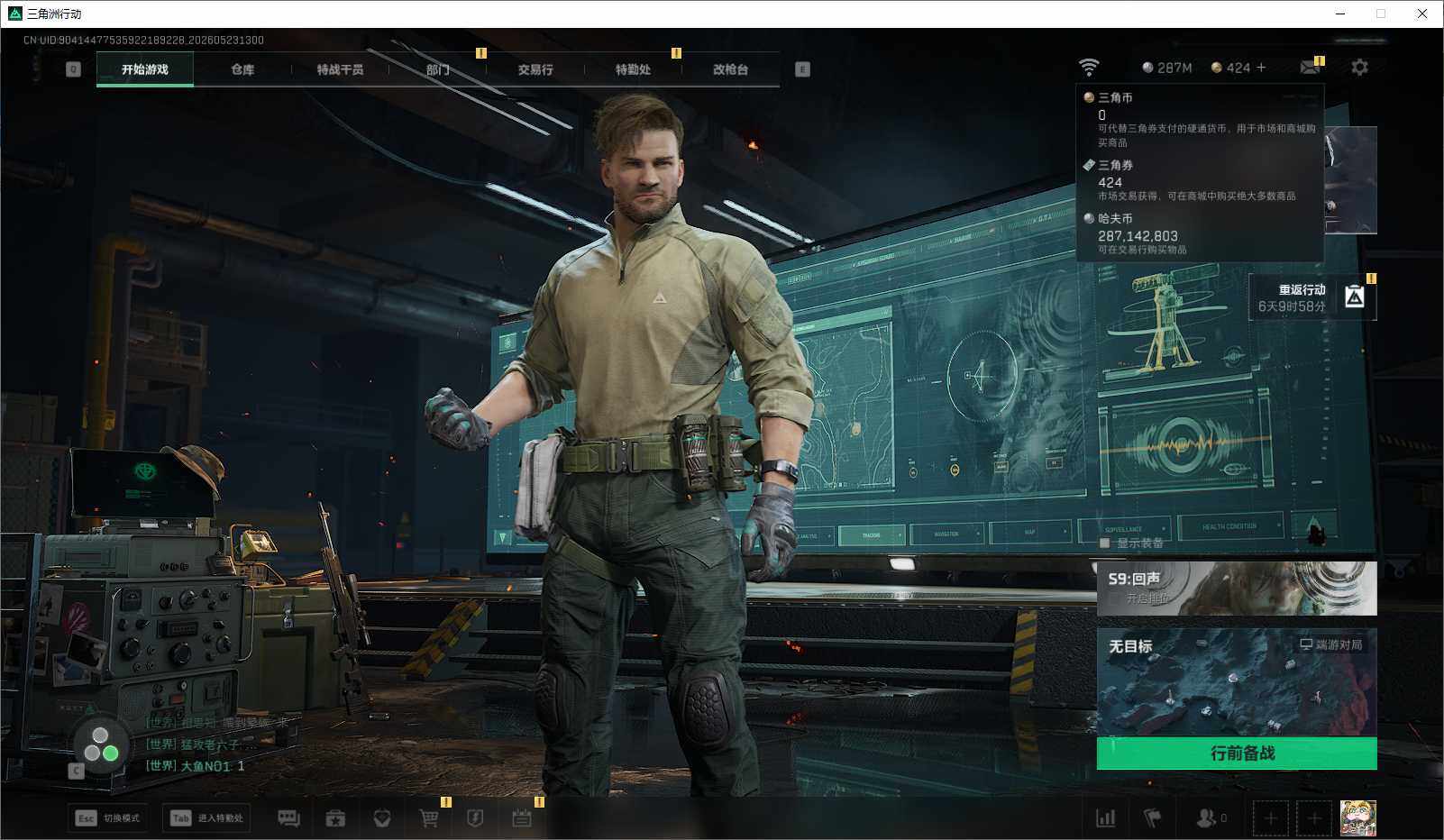Image resolution: width=1444 pixels, height=840 pixels.
Task: Open the S9:回声 season banner
Action: tap(1237, 588)
